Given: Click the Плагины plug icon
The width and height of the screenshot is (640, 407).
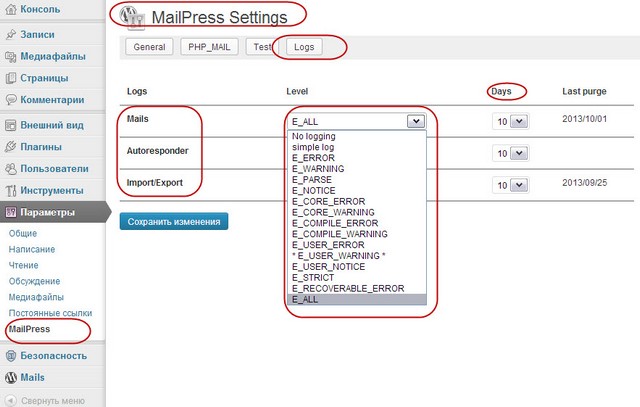Looking at the screenshot, I should (x=11, y=147).
